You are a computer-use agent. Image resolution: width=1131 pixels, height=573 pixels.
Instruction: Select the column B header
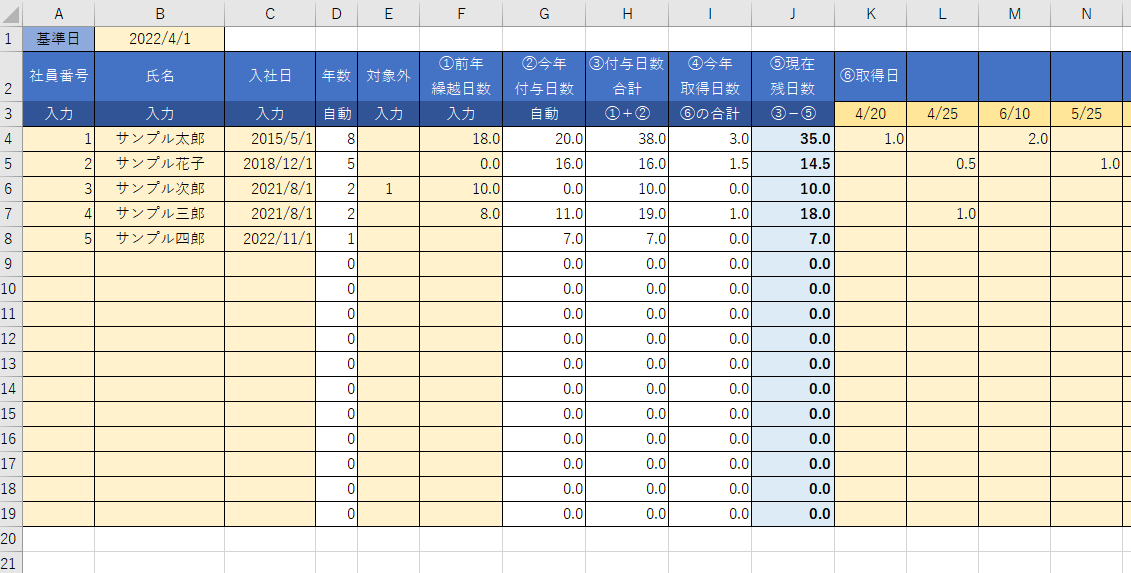159,13
